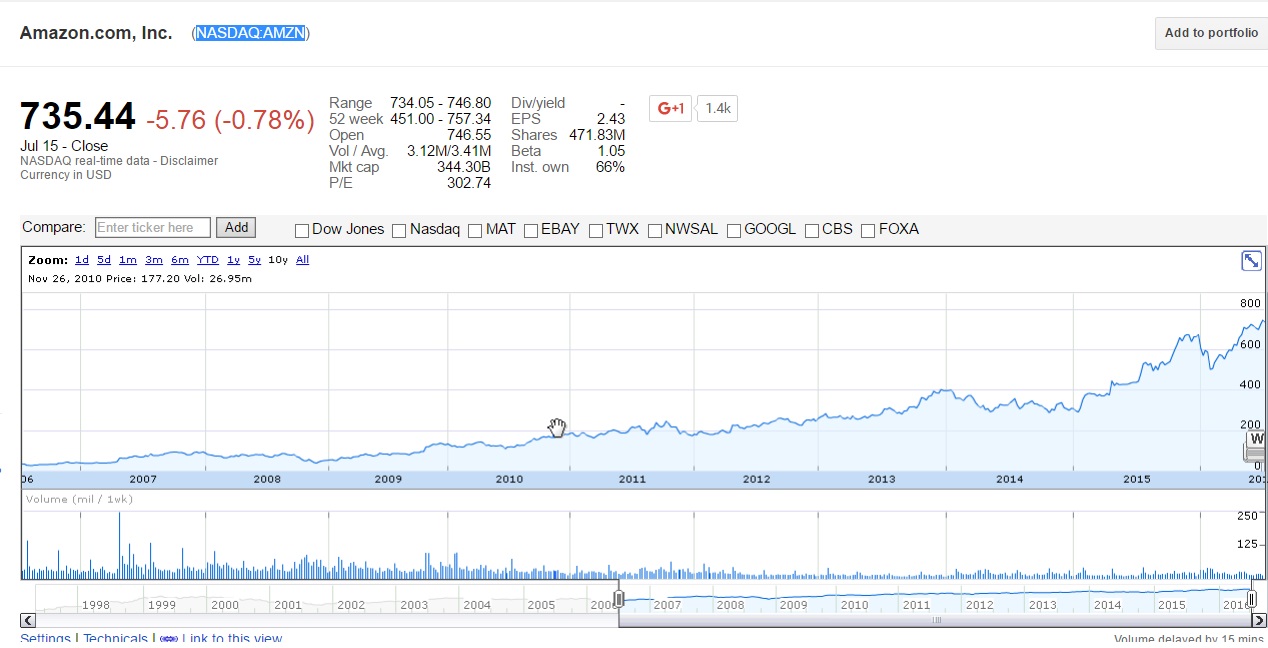Click the link icon beside Link to this view
The image size is (1268, 648).
tap(168, 639)
